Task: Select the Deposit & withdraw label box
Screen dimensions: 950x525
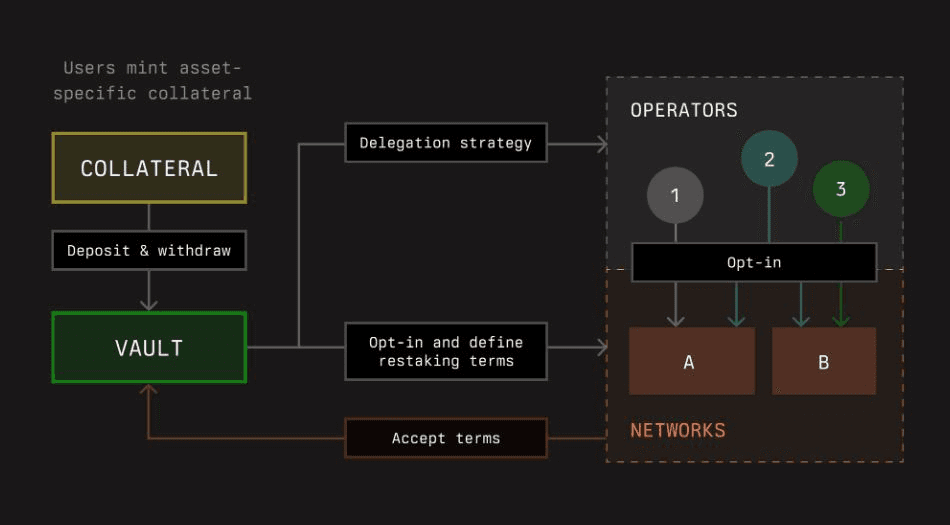Action: 149,250
